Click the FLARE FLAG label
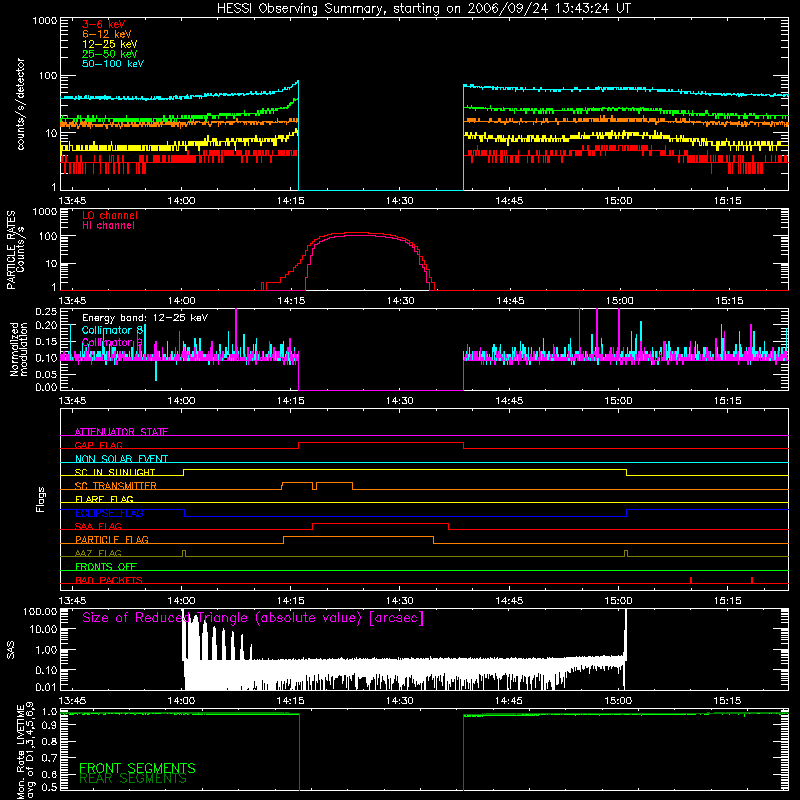Screen dimensions: 800x800 coord(104,499)
